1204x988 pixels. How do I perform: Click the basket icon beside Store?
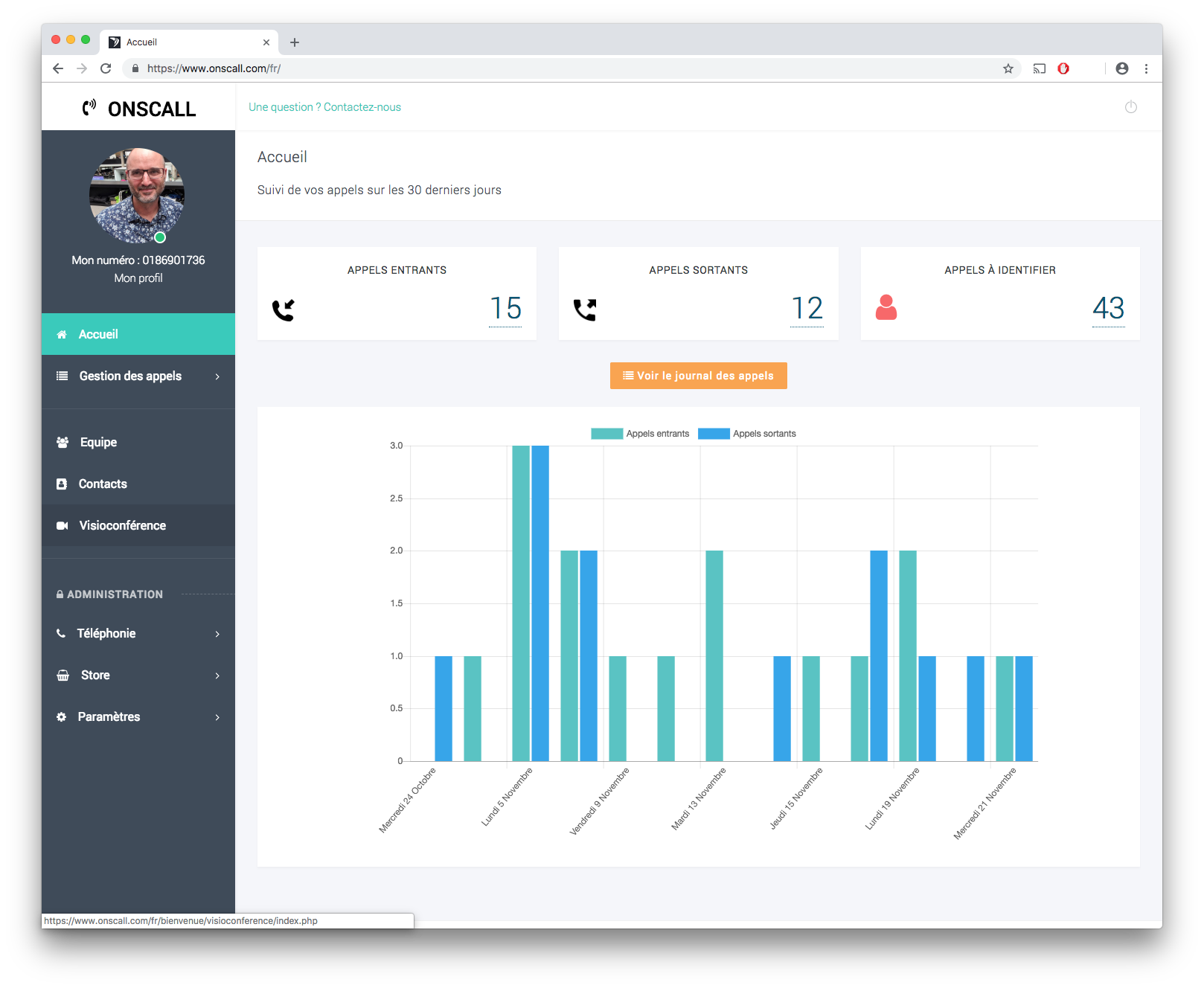63,676
